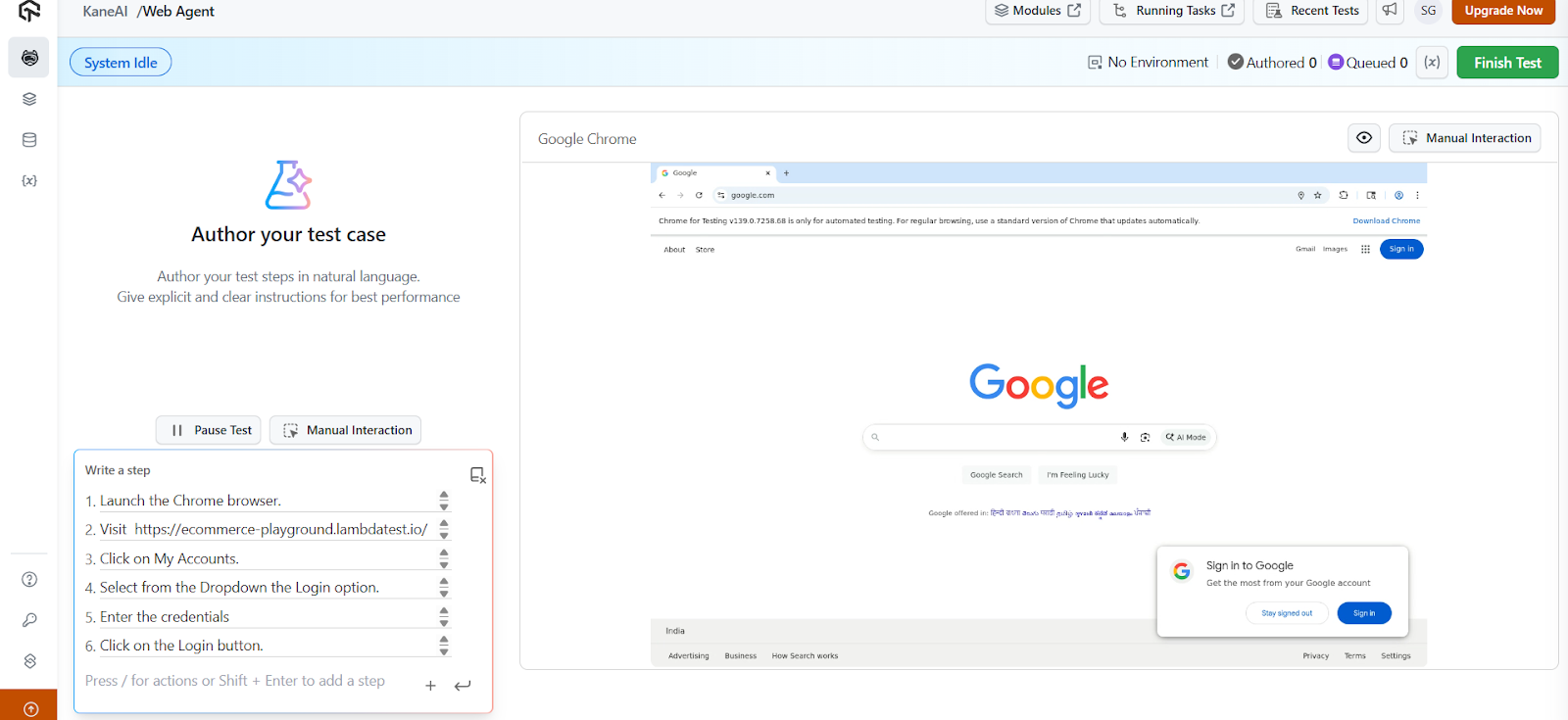Bookmark the page with the star icon
Viewport: 1568px width, 720px height.
(x=1318, y=195)
